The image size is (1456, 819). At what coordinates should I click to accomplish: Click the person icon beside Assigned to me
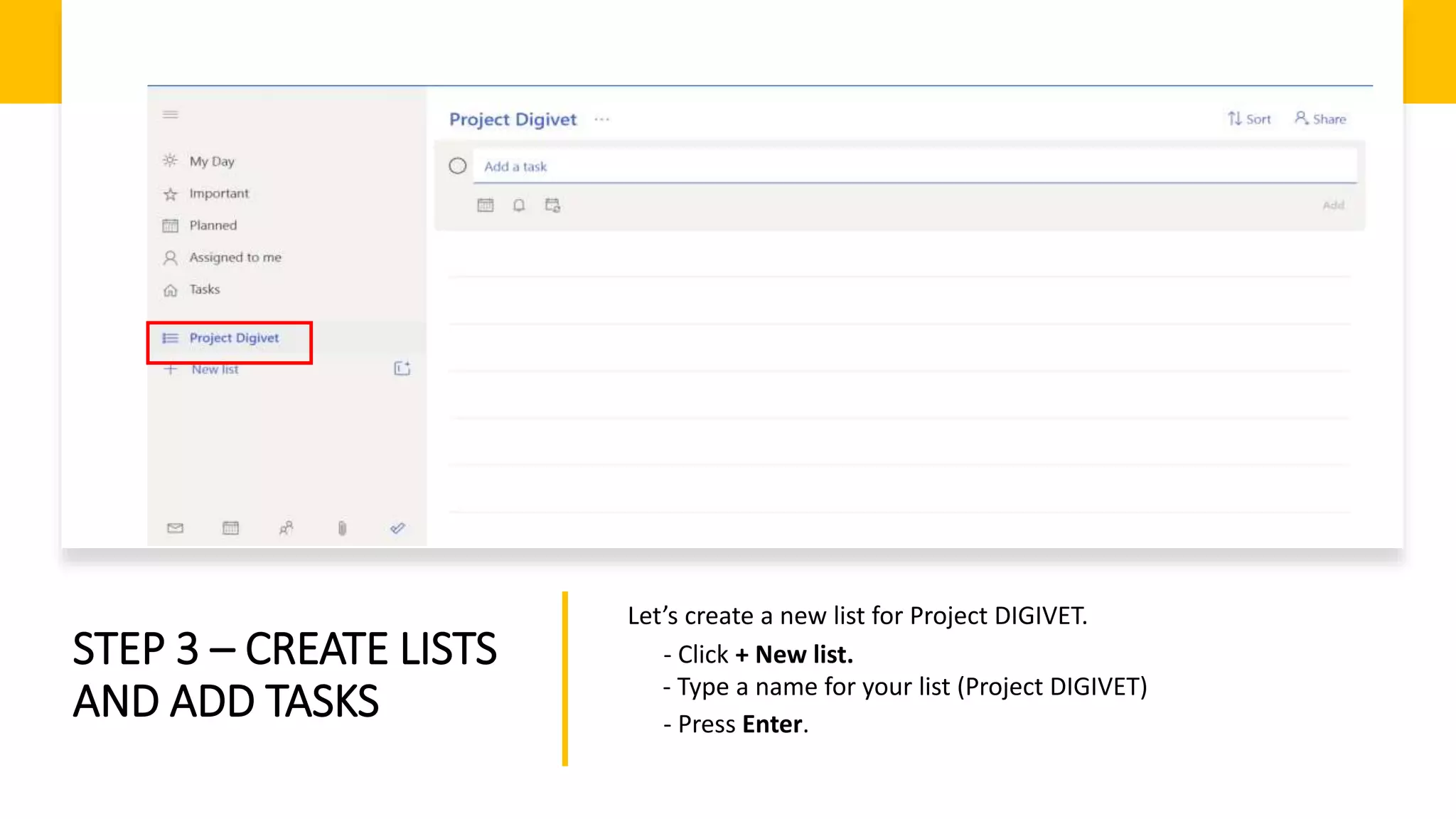pos(170,257)
